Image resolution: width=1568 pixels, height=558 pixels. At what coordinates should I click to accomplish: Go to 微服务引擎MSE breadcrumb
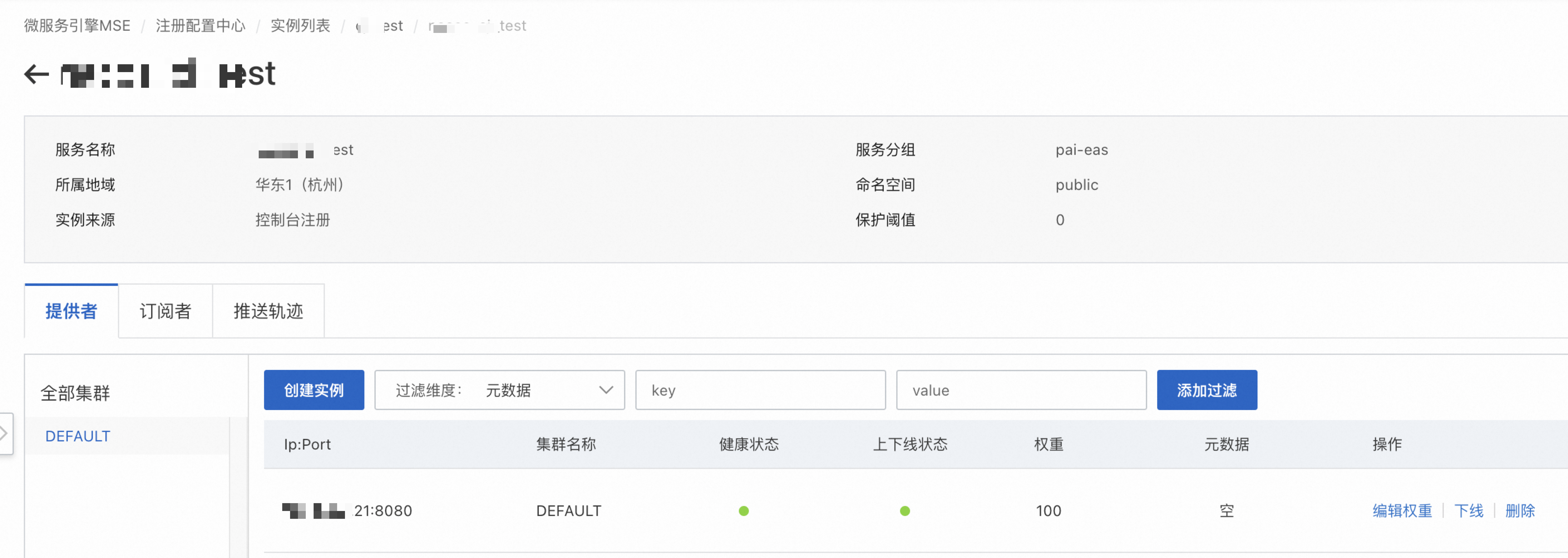click(77, 26)
